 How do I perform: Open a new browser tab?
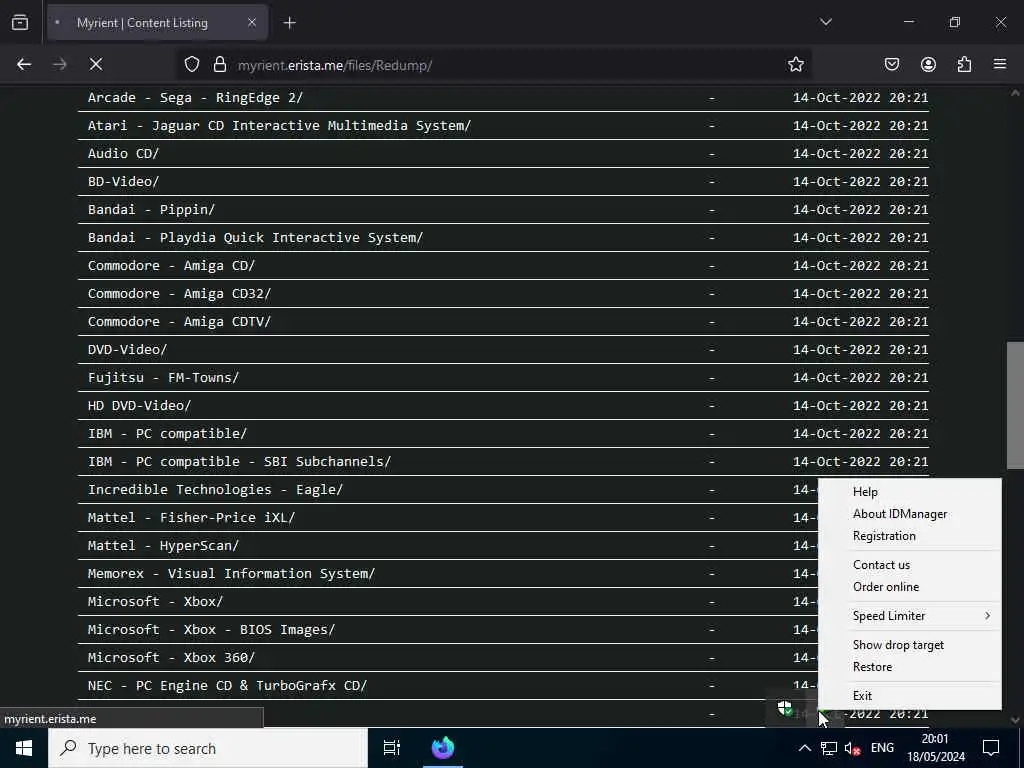pyautogui.click(x=290, y=23)
